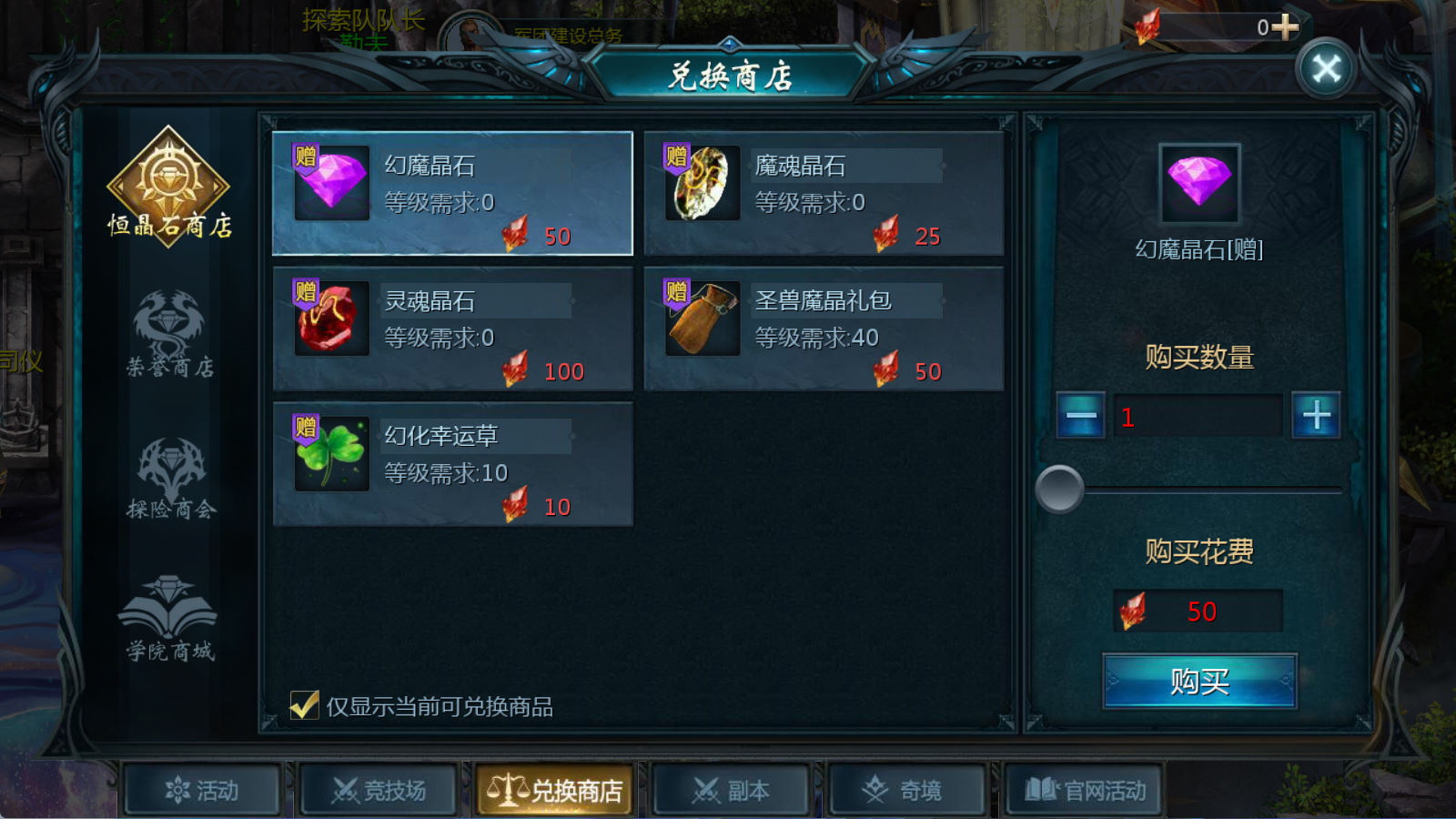Open the 探险商会 sidebar icon

[x=170, y=477]
